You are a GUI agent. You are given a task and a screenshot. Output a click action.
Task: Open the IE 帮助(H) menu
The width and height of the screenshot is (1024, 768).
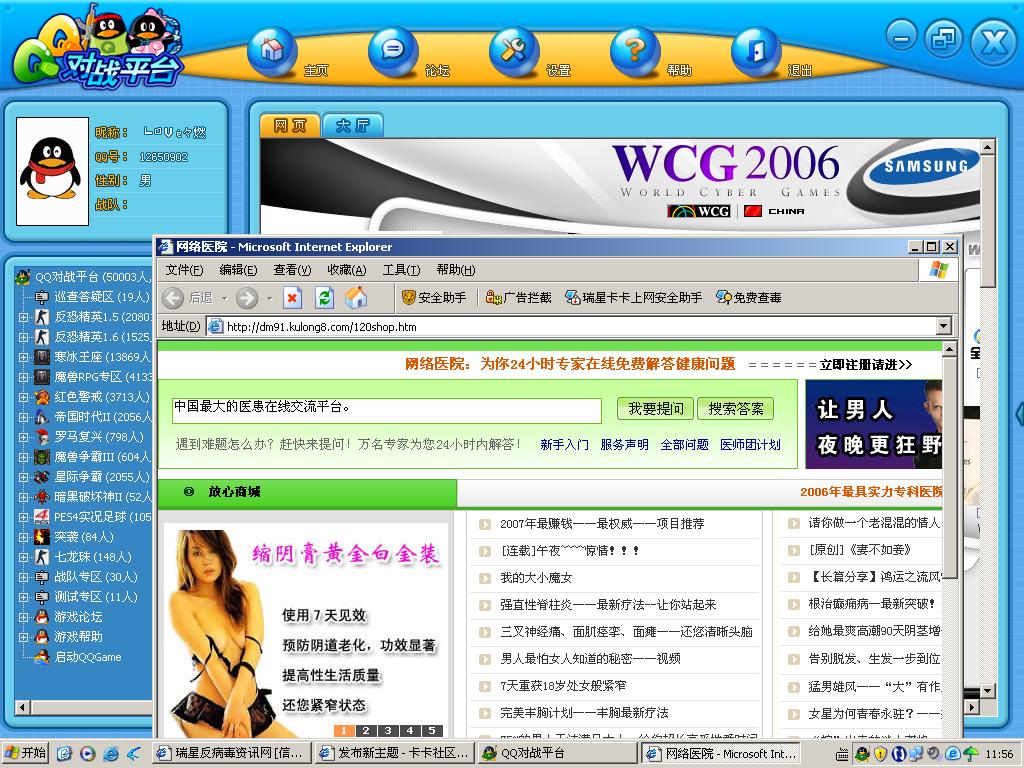tap(456, 270)
